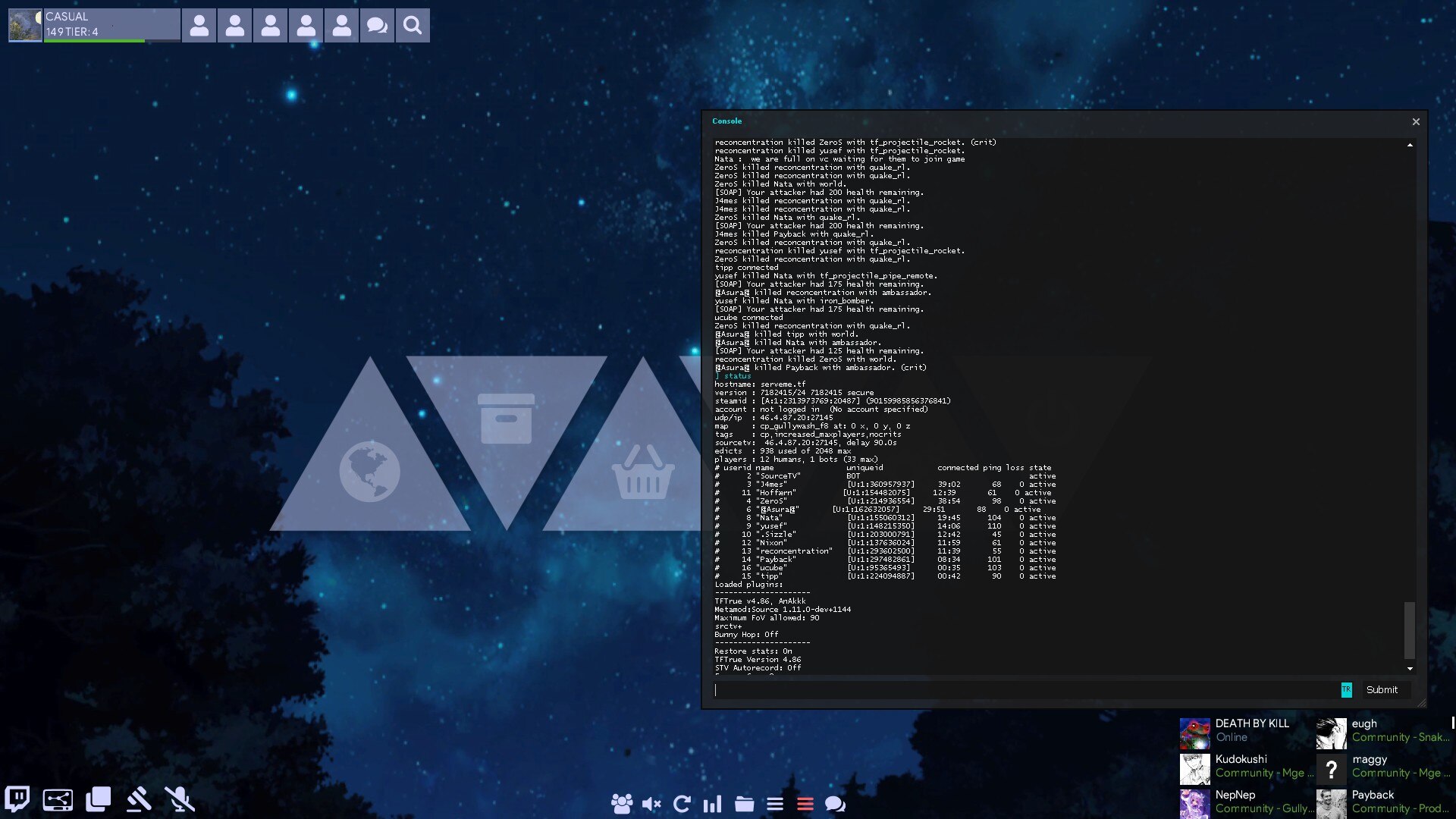Open the Twitch streams icon
Screen dimensions: 1456x819
(17, 799)
